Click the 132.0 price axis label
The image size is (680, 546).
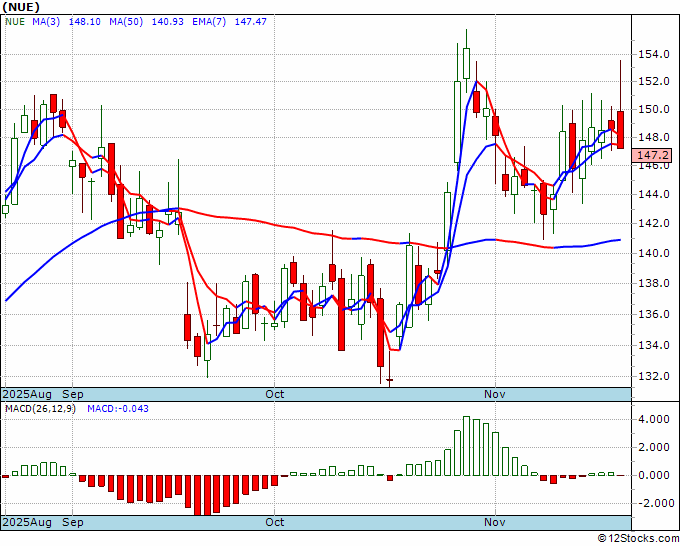click(654, 376)
